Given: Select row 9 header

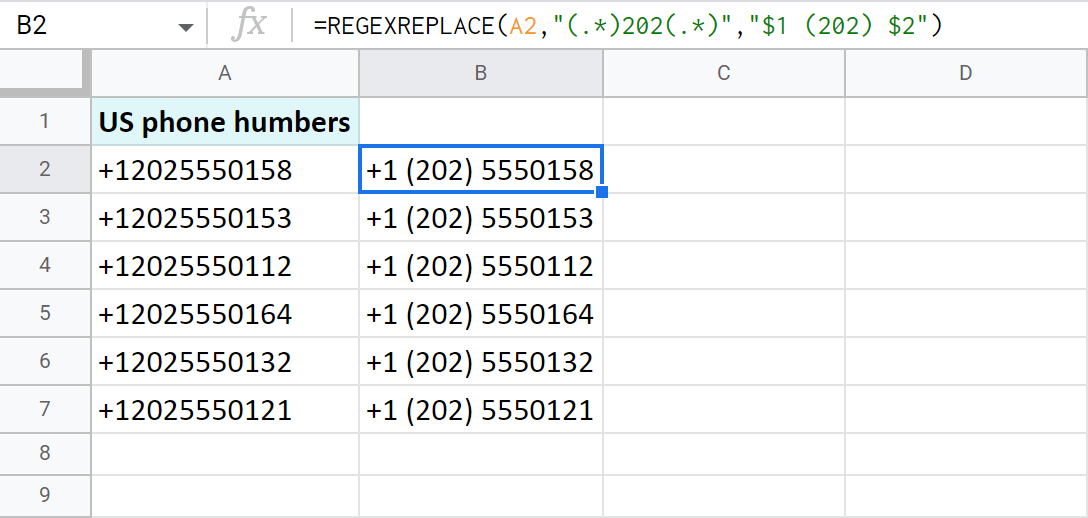Looking at the screenshot, I should click(45, 495).
